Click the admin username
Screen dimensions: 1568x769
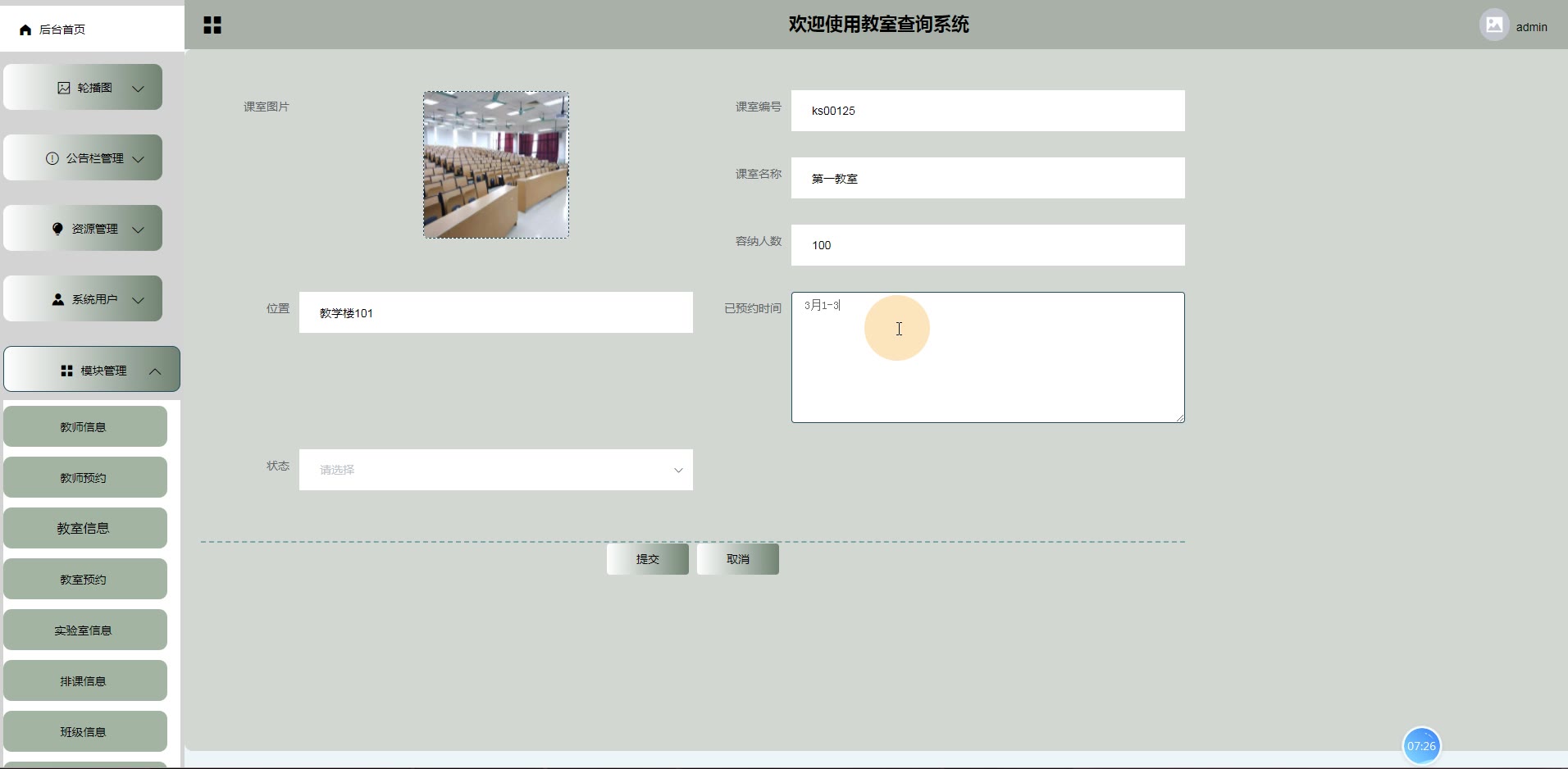[1531, 27]
